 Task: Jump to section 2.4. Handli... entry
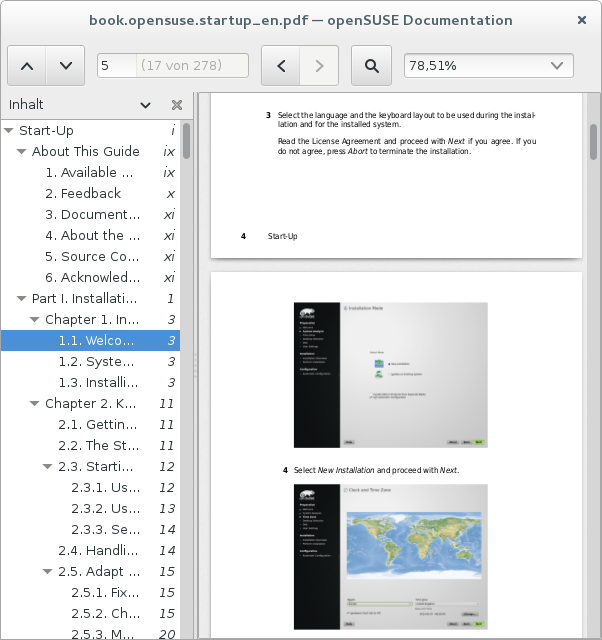(98, 551)
